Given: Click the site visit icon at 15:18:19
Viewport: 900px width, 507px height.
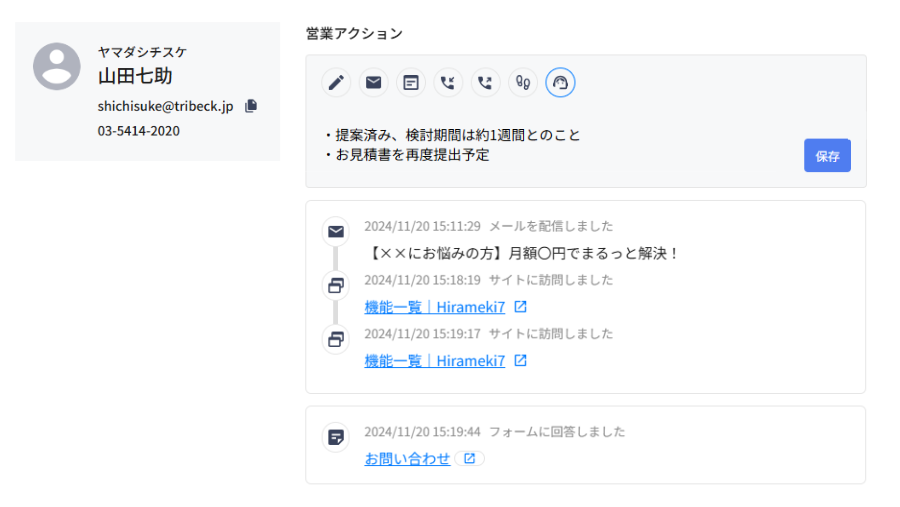Looking at the screenshot, I should [336, 285].
